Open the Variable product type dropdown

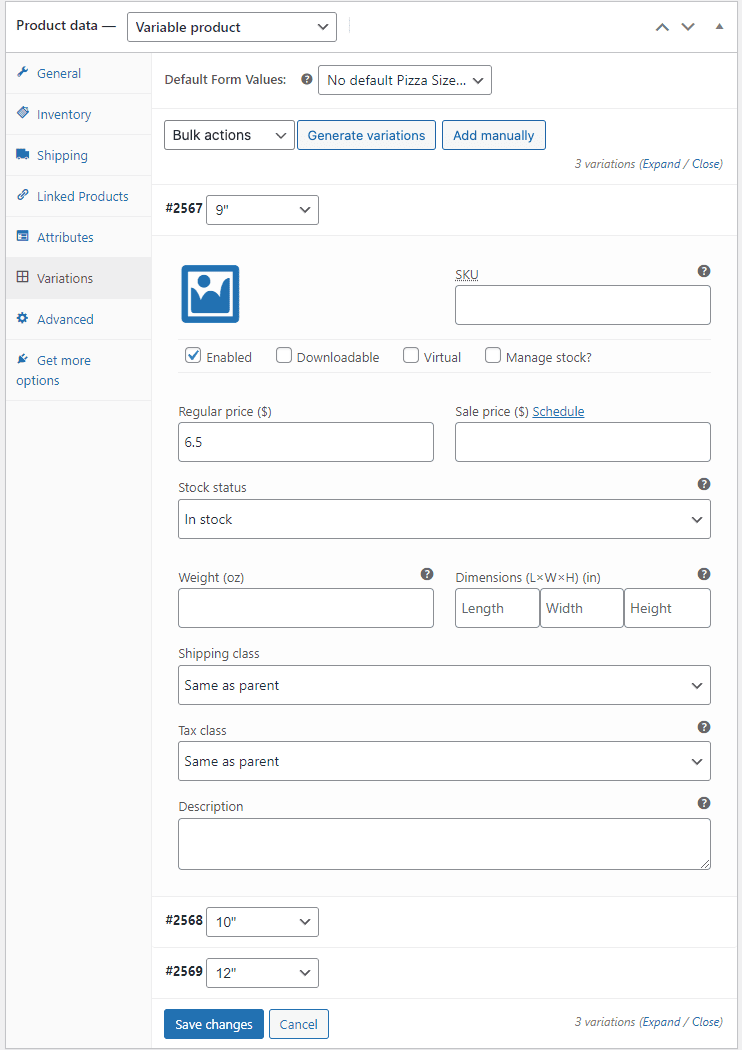pos(231,27)
